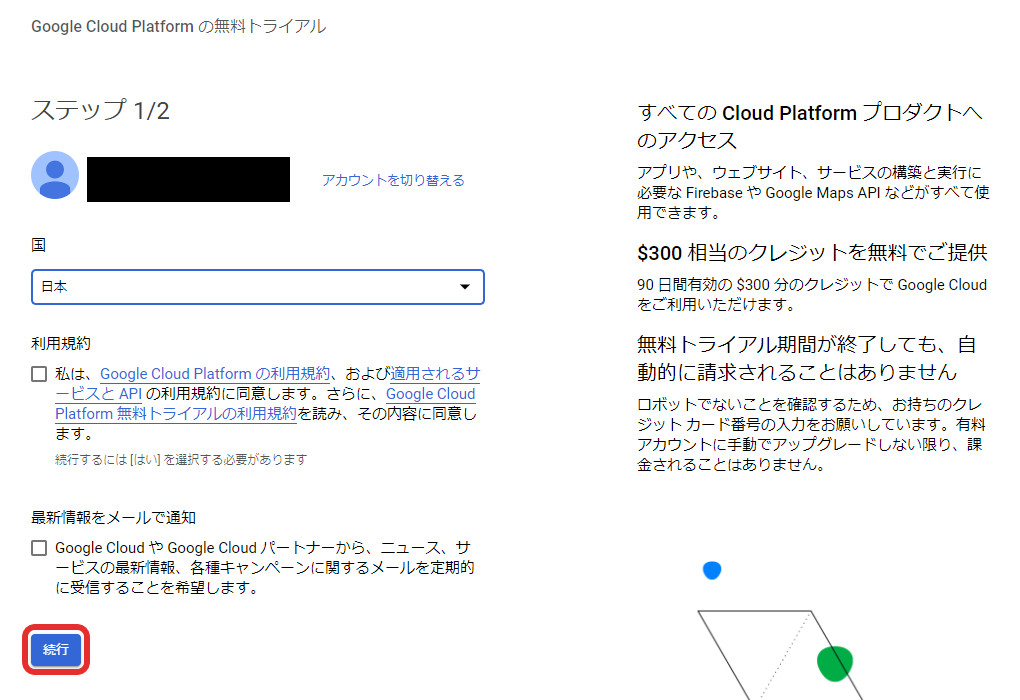Click the country dropdown arrow
The width and height of the screenshot is (1020, 700).
click(464, 286)
